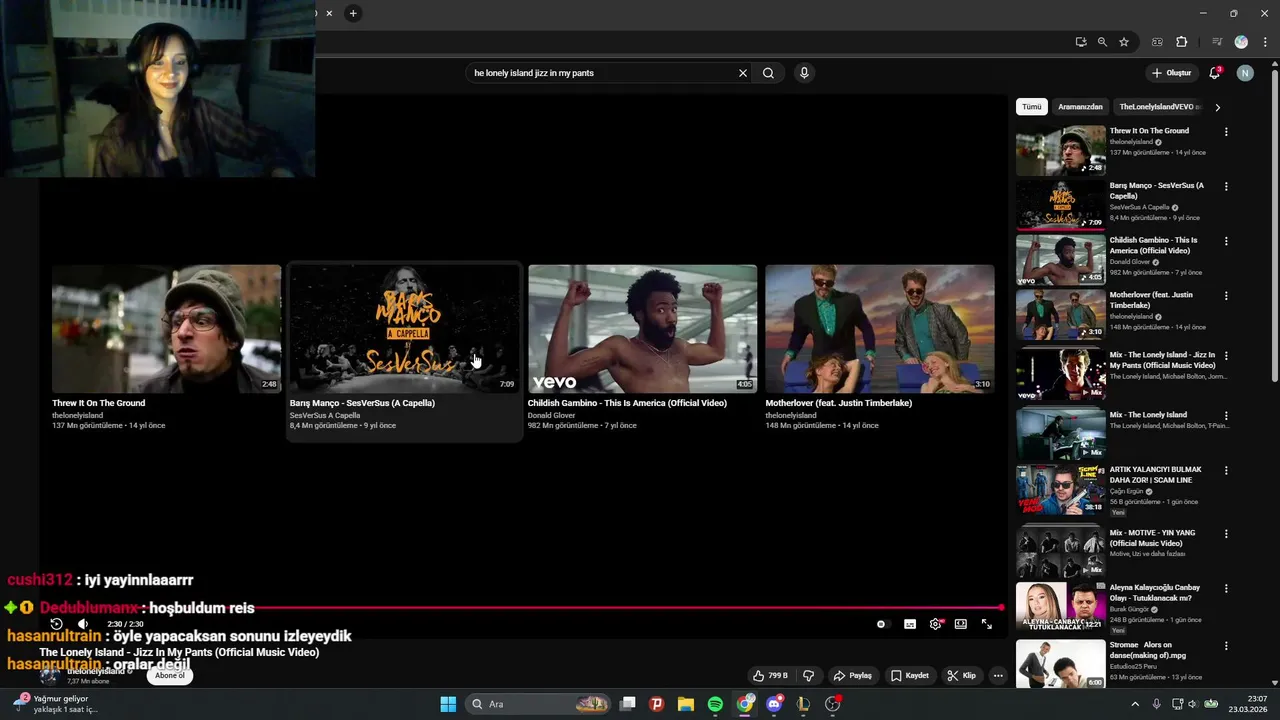Subscribe with the Abone ol button
The width and height of the screenshot is (1280, 720).
tap(169, 676)
